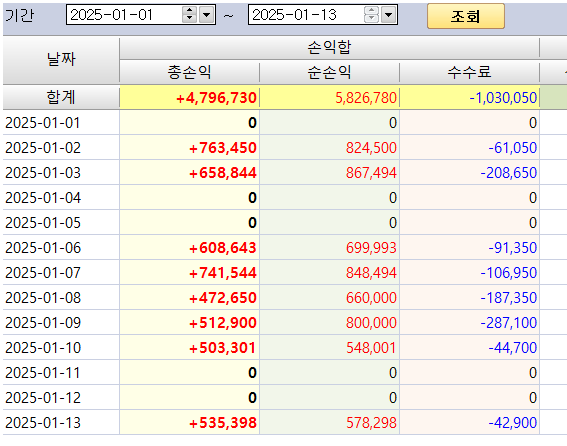The image size is (567, 446).
Task: Increase start date with up spinner arrow
Action: (x=189, y=10)
